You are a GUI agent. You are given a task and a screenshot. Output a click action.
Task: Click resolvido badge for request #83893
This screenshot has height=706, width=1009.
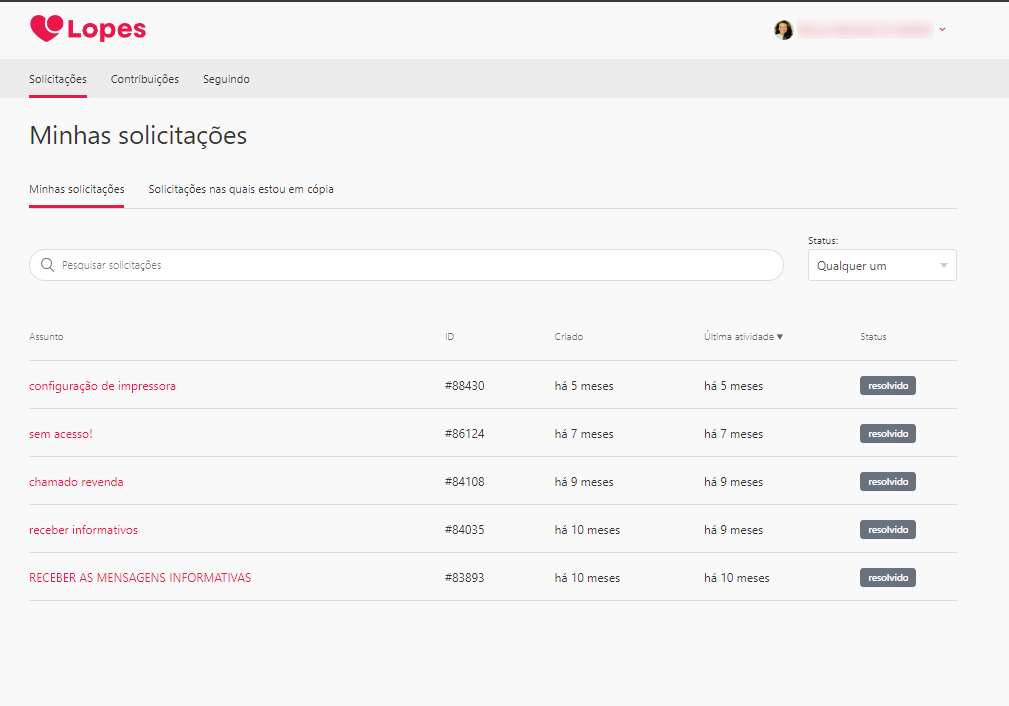[x=887, y=578]
